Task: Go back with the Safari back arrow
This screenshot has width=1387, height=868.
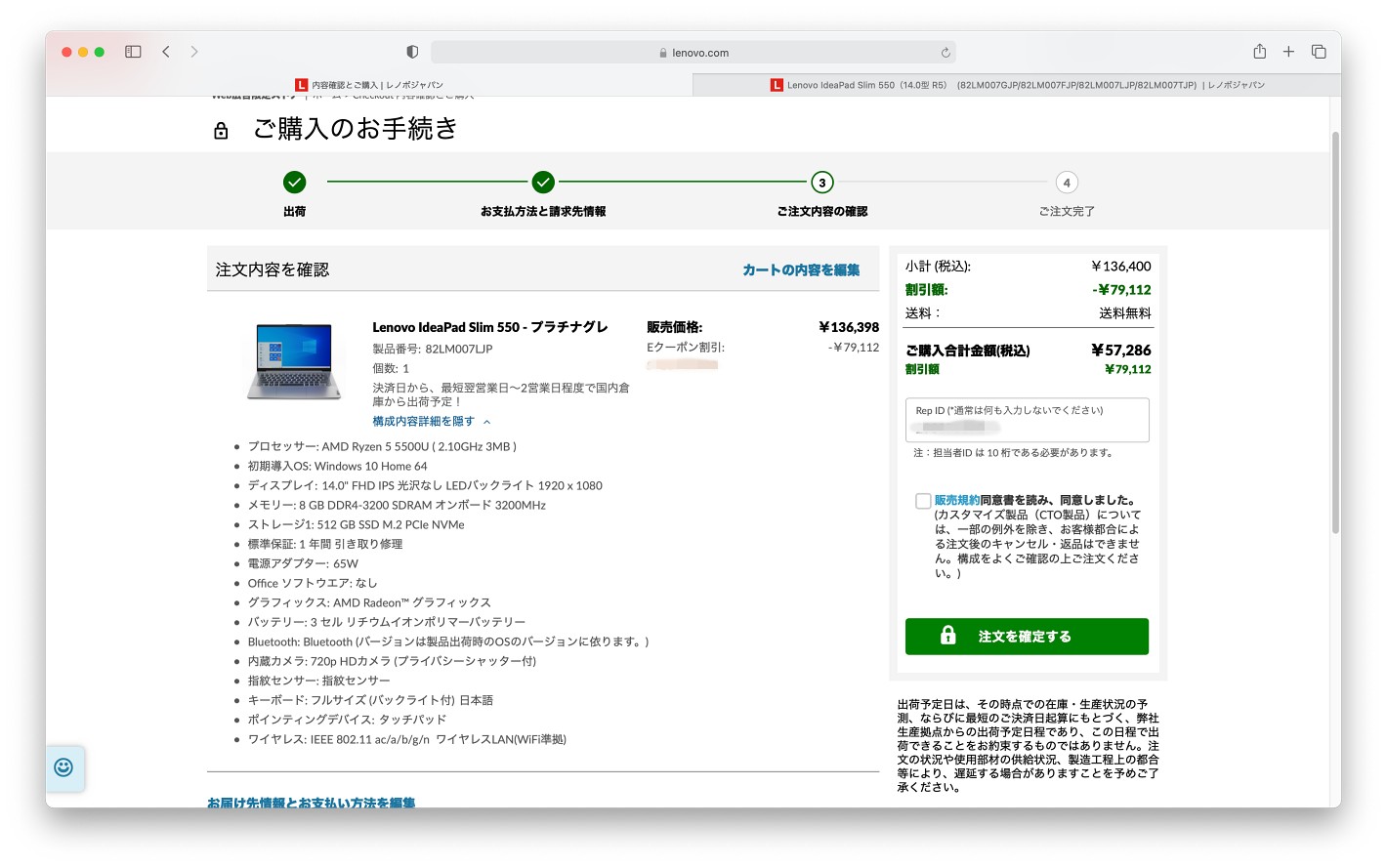Action: 166,52
